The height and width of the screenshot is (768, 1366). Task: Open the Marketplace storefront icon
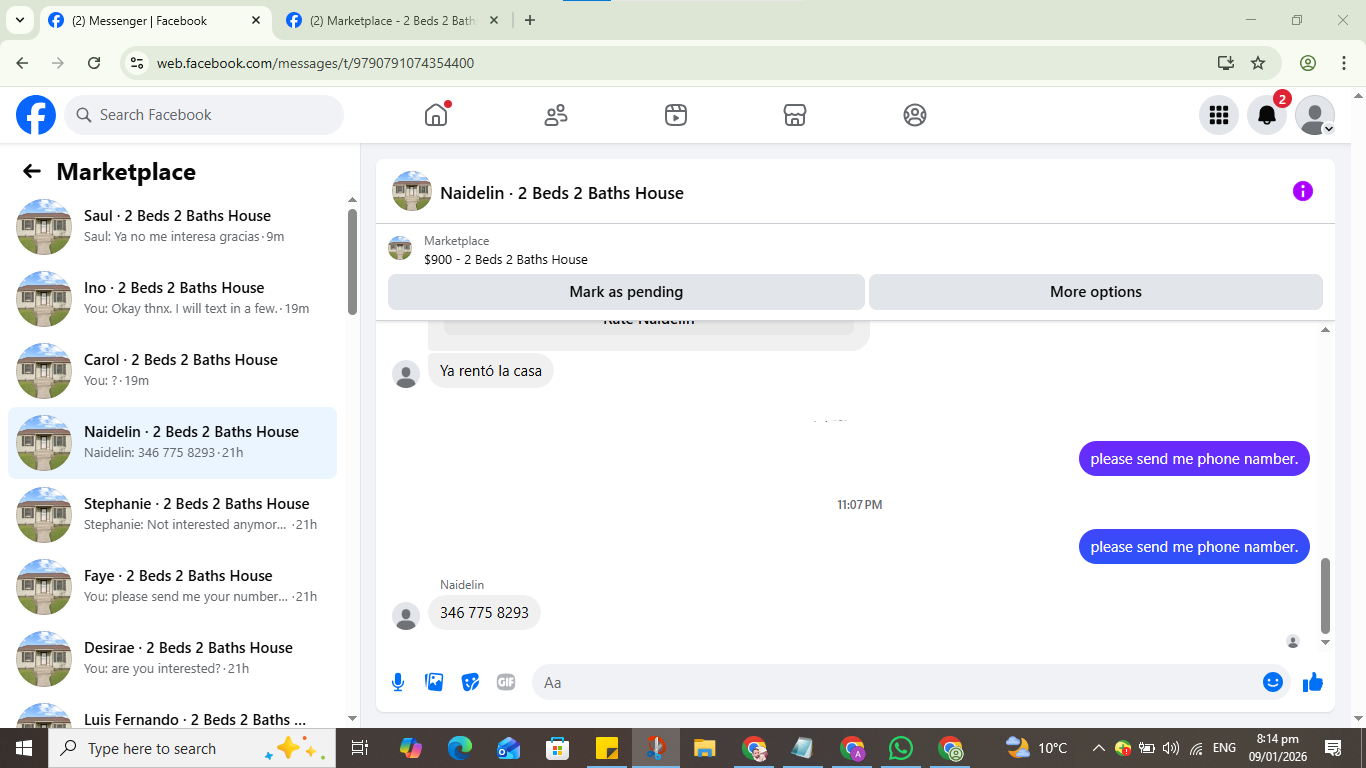795,115
